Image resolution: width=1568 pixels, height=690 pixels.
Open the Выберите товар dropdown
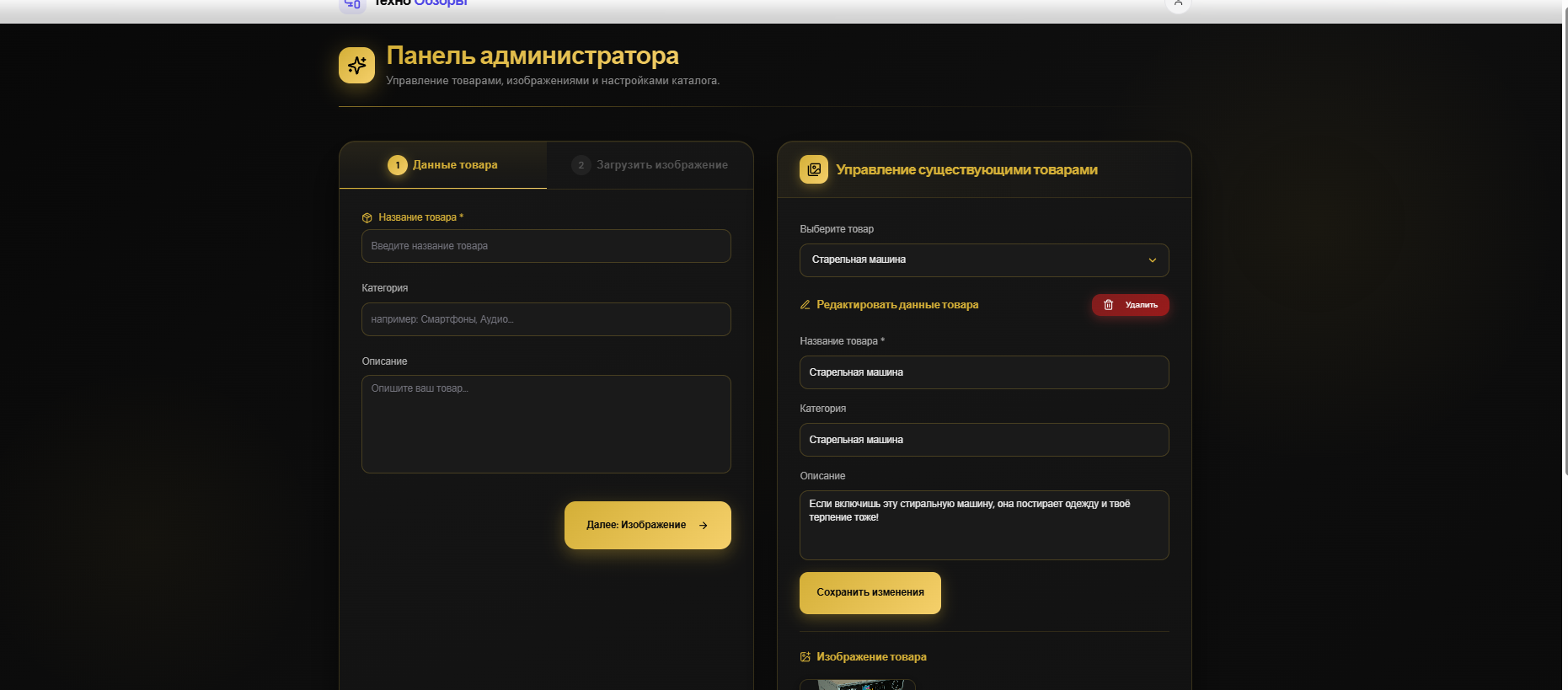point(984,260)
